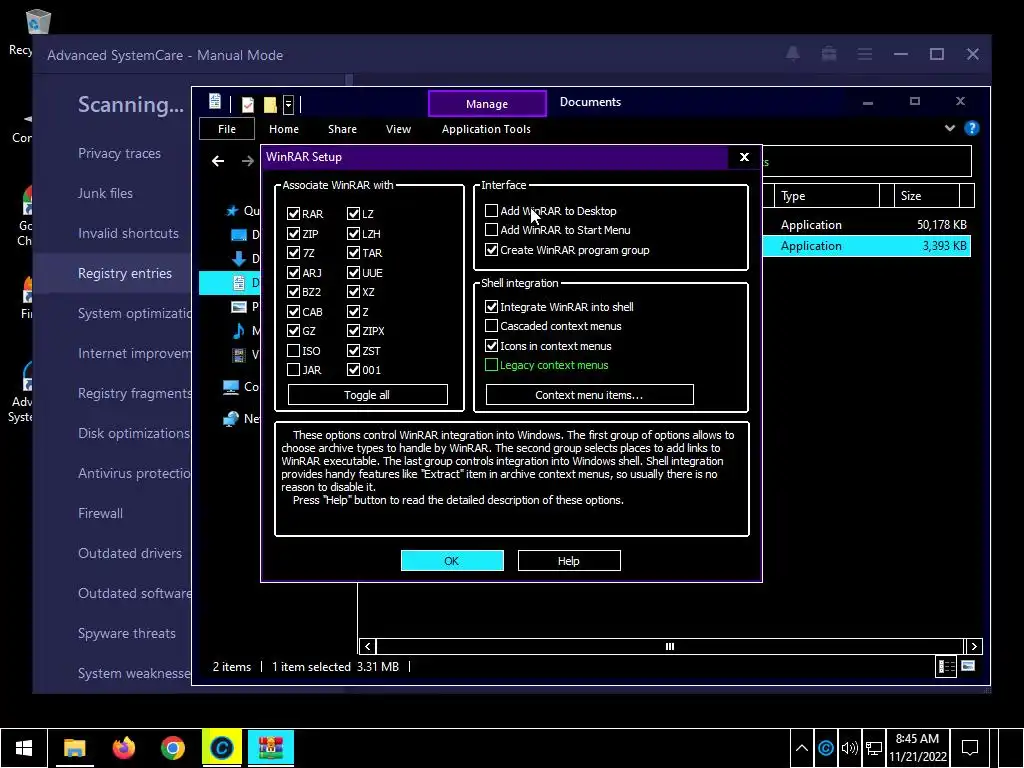Go back in Explorer navigation
Image resolution: width=1024 pixels, height=768 pixels.
(218, 161)
